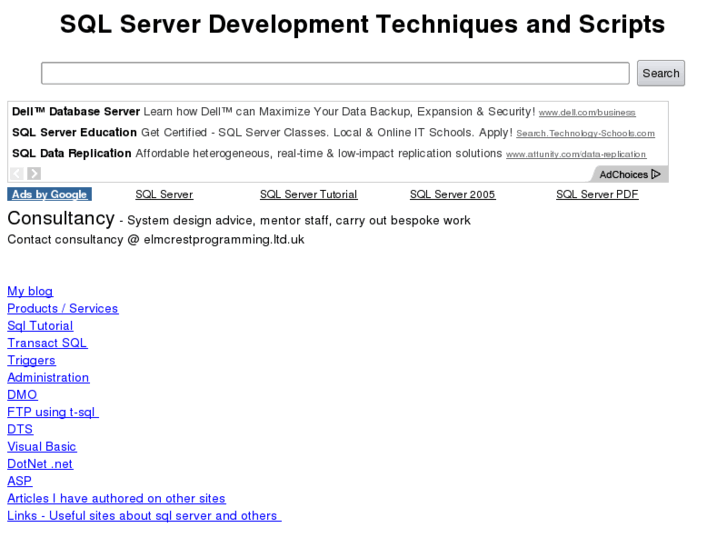This screenshot has height=545, width=727.
Task: Click the previous ad arrow icon
Action: click(x=17, y=173)
